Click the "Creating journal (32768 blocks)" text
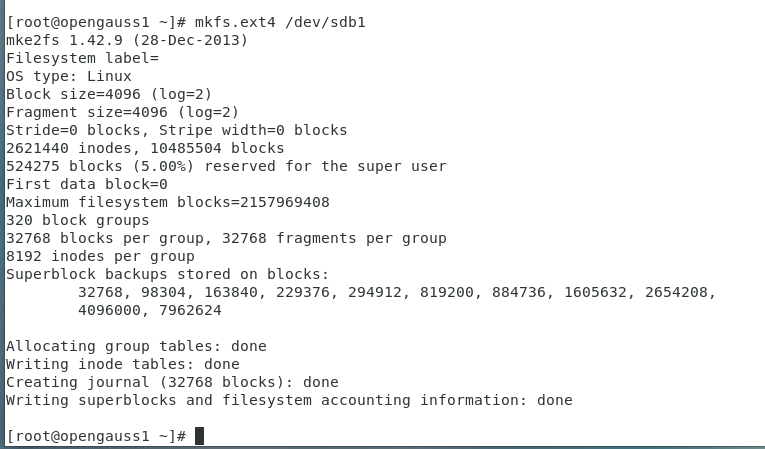Screen dimensions: 765x449 point(150,382)
